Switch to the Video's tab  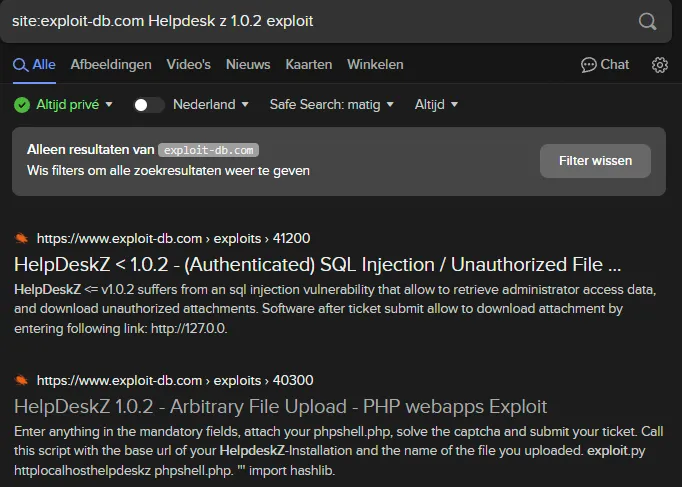[x=188, y=65]
